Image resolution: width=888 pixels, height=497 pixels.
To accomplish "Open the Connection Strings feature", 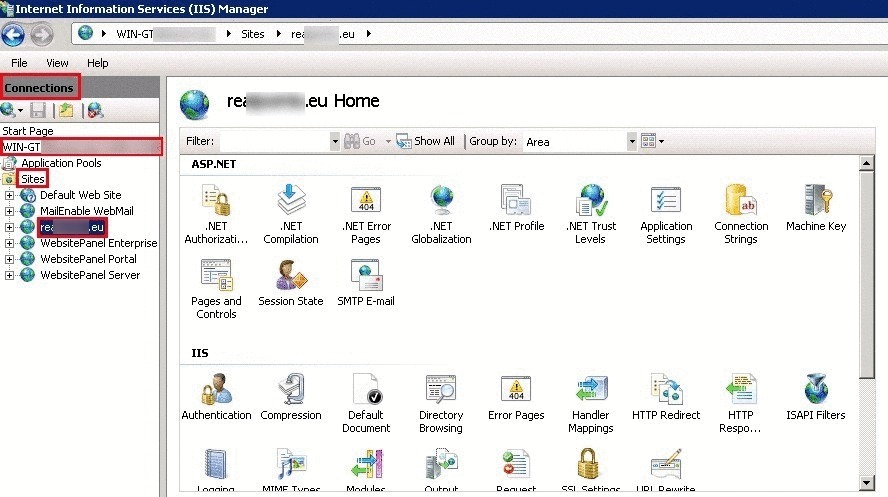I will pyautogui.click(x=741, y=213).
